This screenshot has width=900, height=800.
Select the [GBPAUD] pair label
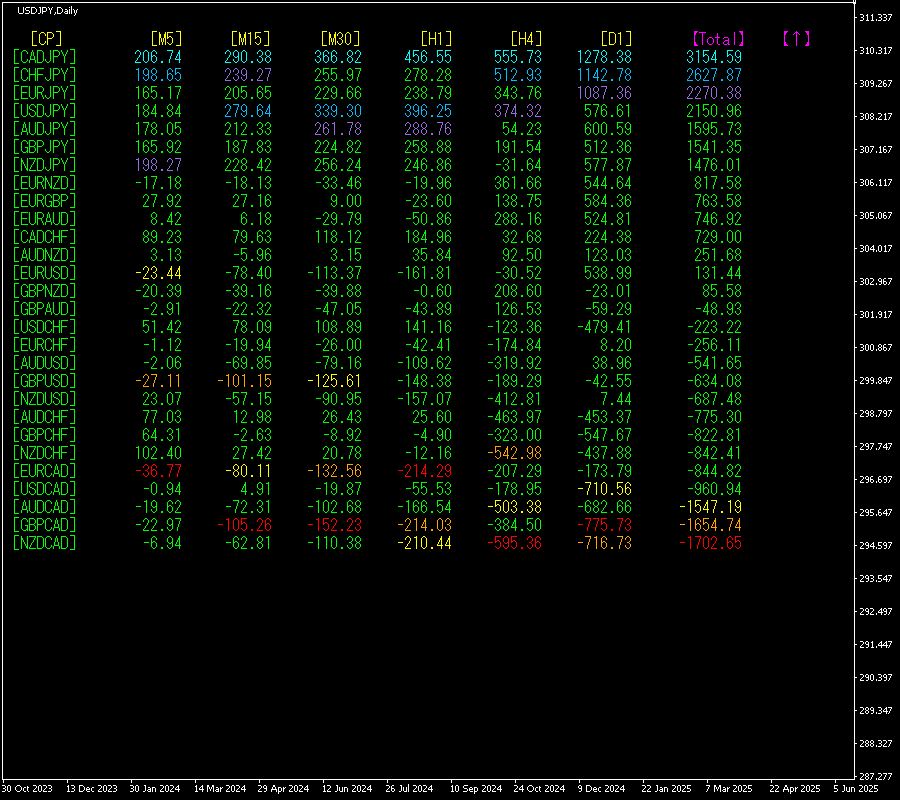pyautogui.click(x=44, y=309)
